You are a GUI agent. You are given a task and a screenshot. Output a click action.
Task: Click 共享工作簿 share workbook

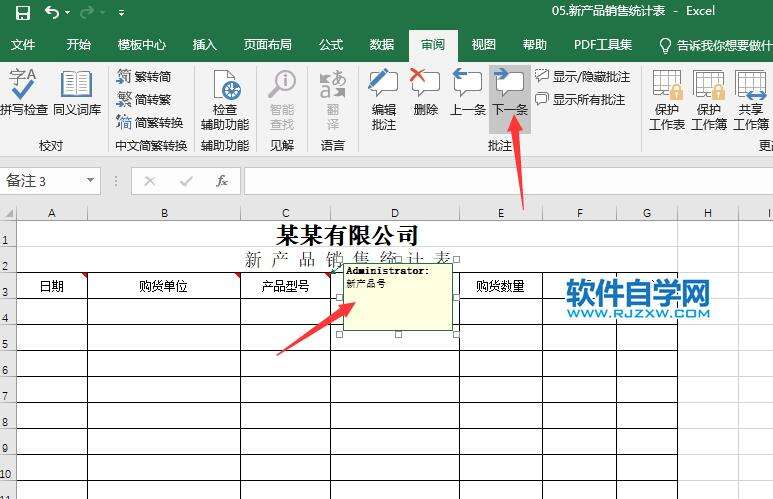[x=751, y=101]
